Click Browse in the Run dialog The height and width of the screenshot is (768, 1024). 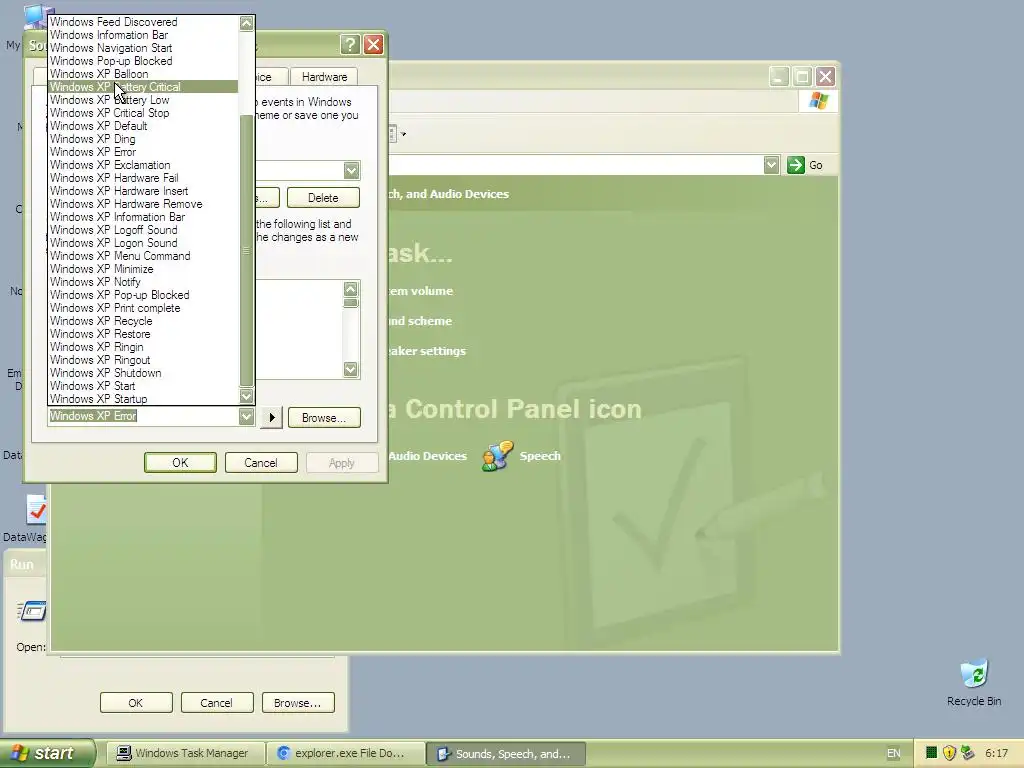click(x=298, y=703)
